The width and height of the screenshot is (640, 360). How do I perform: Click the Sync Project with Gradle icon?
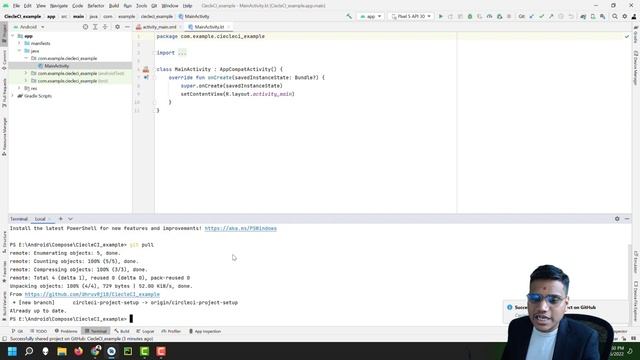583,16
